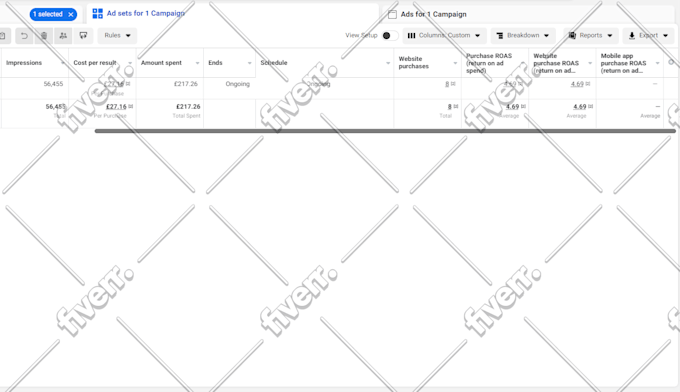The image size is (680, 392).
Task: Click the Ads tab page icon
Action: tap(392, 14)
